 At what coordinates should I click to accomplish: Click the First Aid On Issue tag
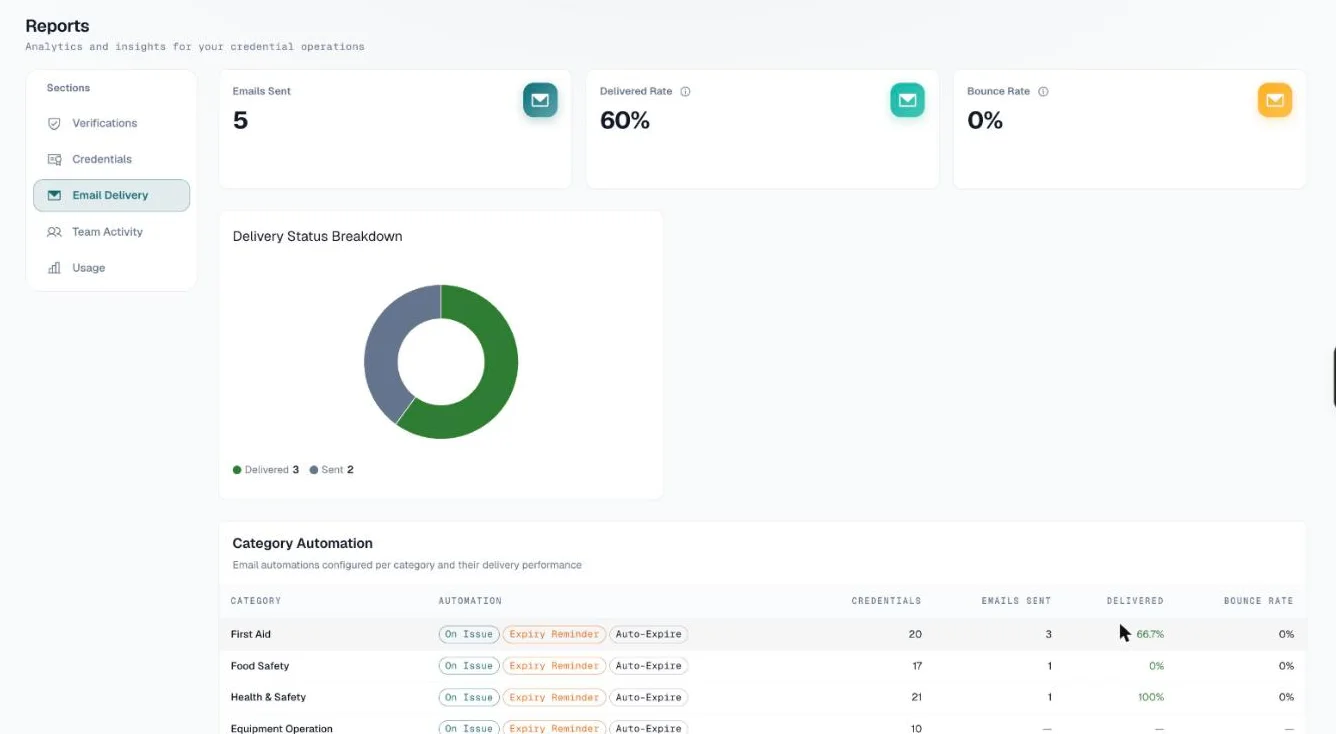point(469,634)
